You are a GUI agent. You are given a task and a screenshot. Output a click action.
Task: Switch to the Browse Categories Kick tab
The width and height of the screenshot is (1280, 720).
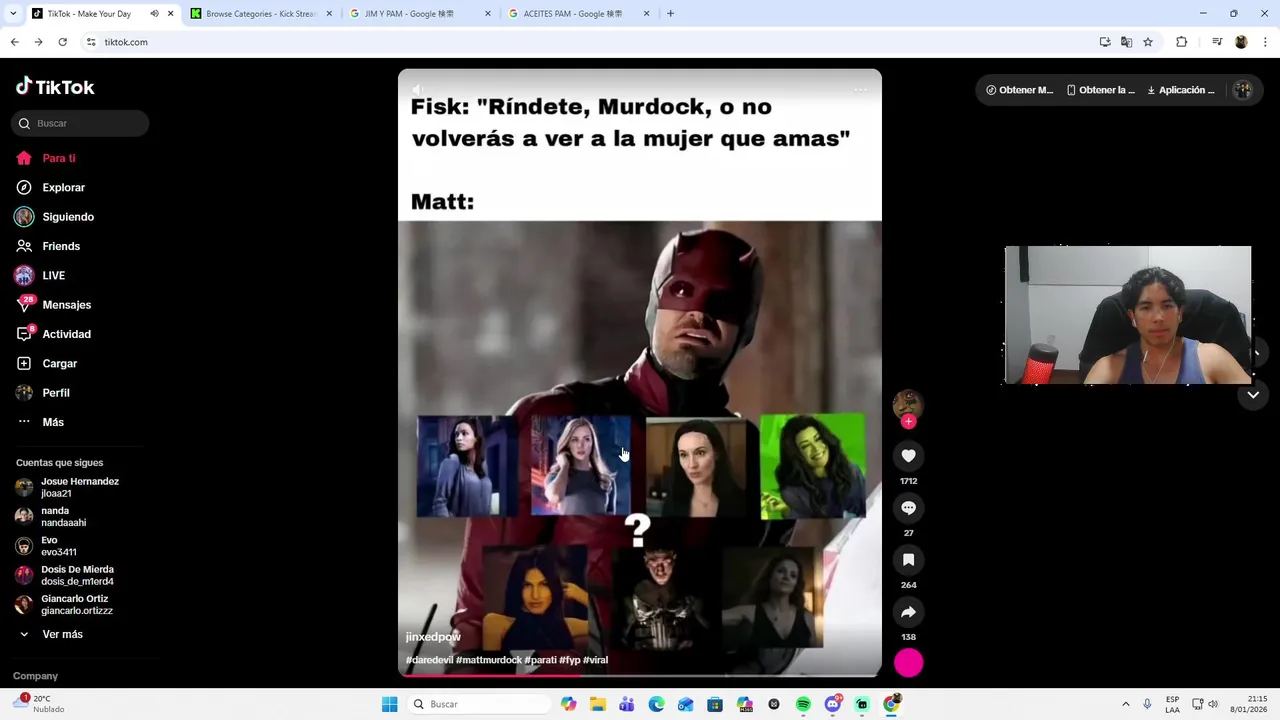(260, 14)
